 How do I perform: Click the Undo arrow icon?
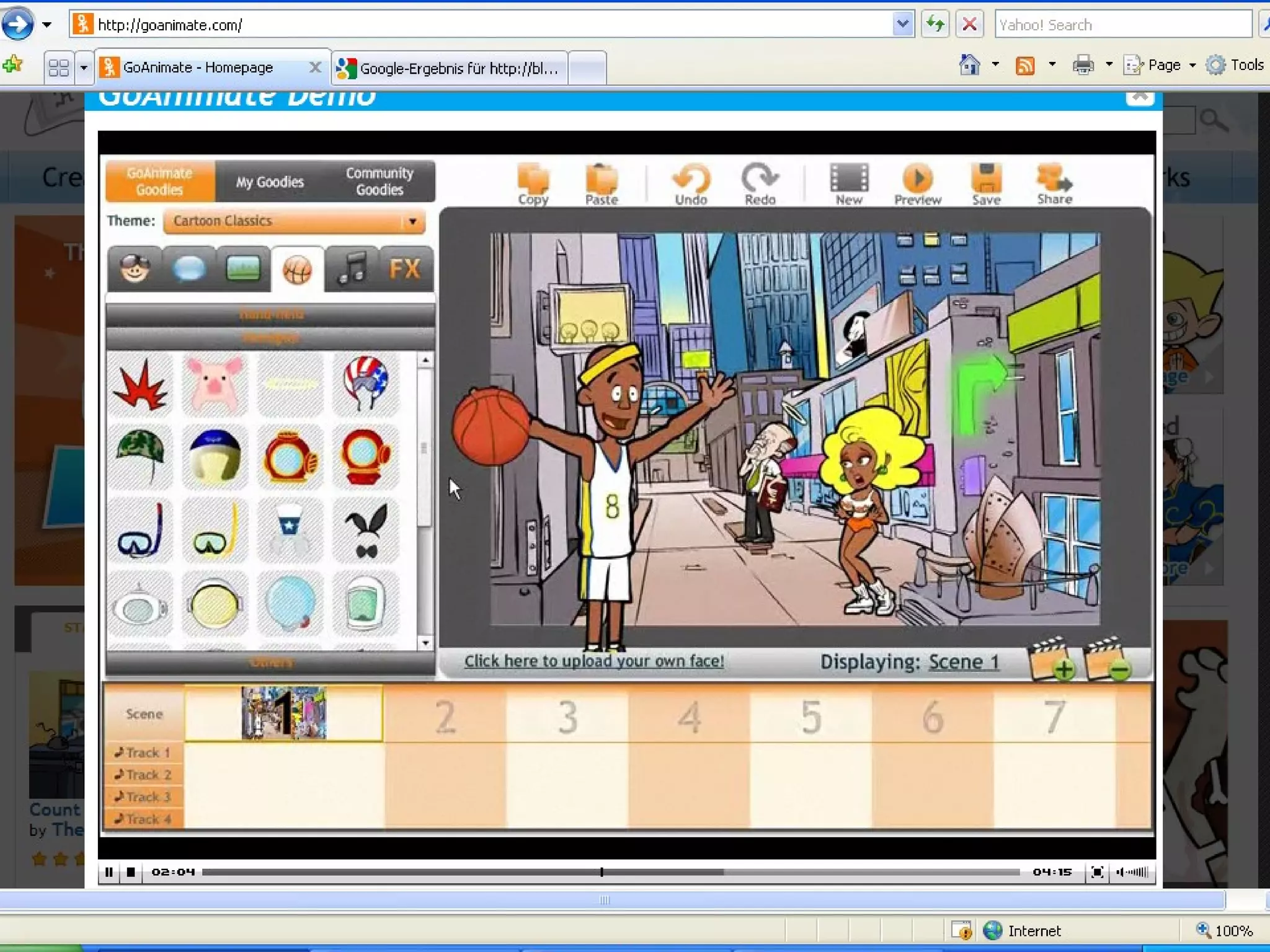coord(691,180)
